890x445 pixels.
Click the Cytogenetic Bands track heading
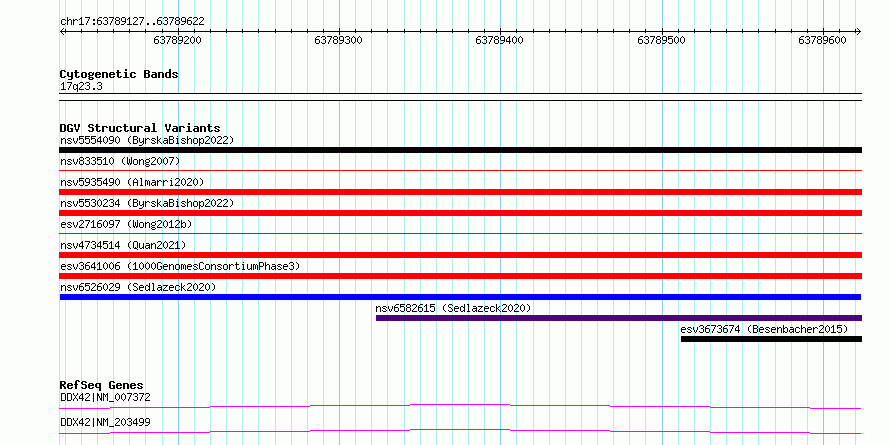click(119, 74)
